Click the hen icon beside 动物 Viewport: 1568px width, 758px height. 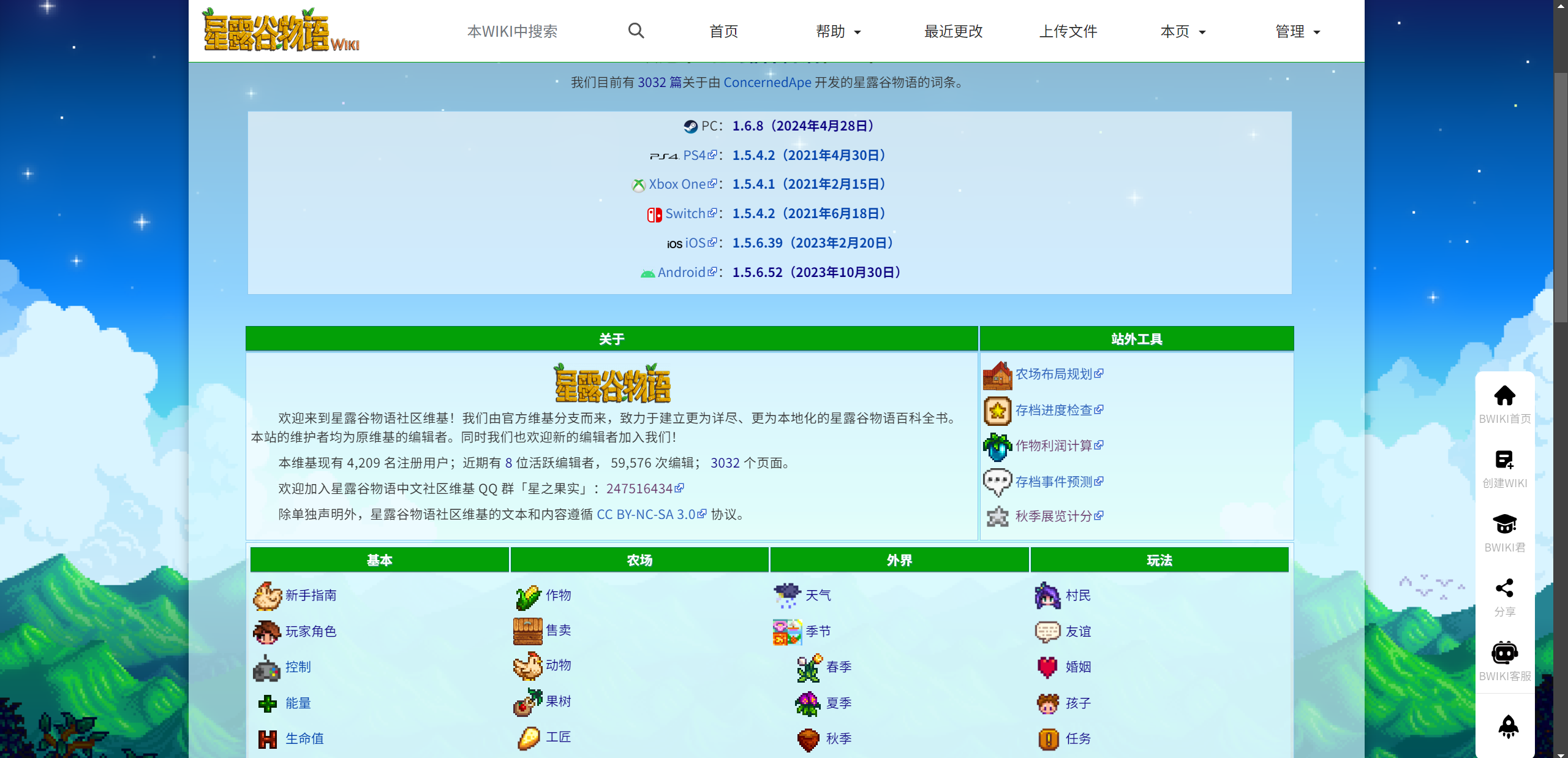click(x=527, y=666)
